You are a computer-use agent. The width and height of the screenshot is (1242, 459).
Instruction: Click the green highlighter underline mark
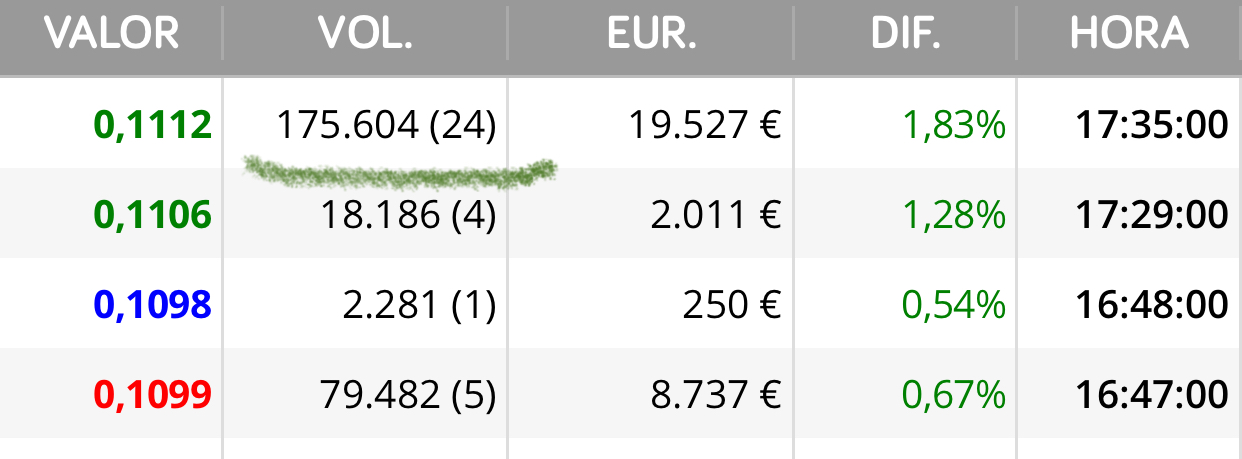400,173
